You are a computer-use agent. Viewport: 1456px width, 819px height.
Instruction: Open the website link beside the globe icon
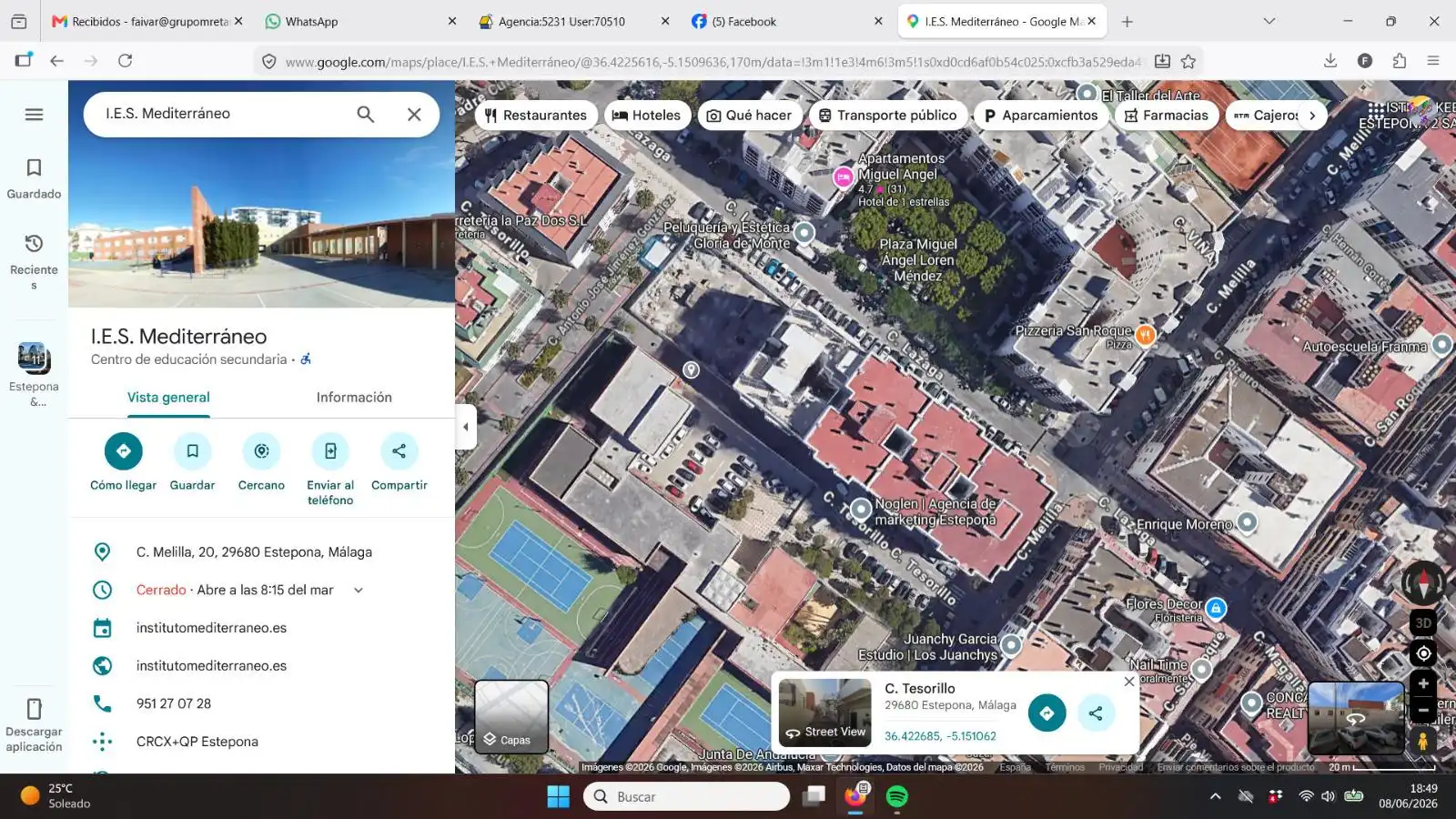(x=211, y=666)
